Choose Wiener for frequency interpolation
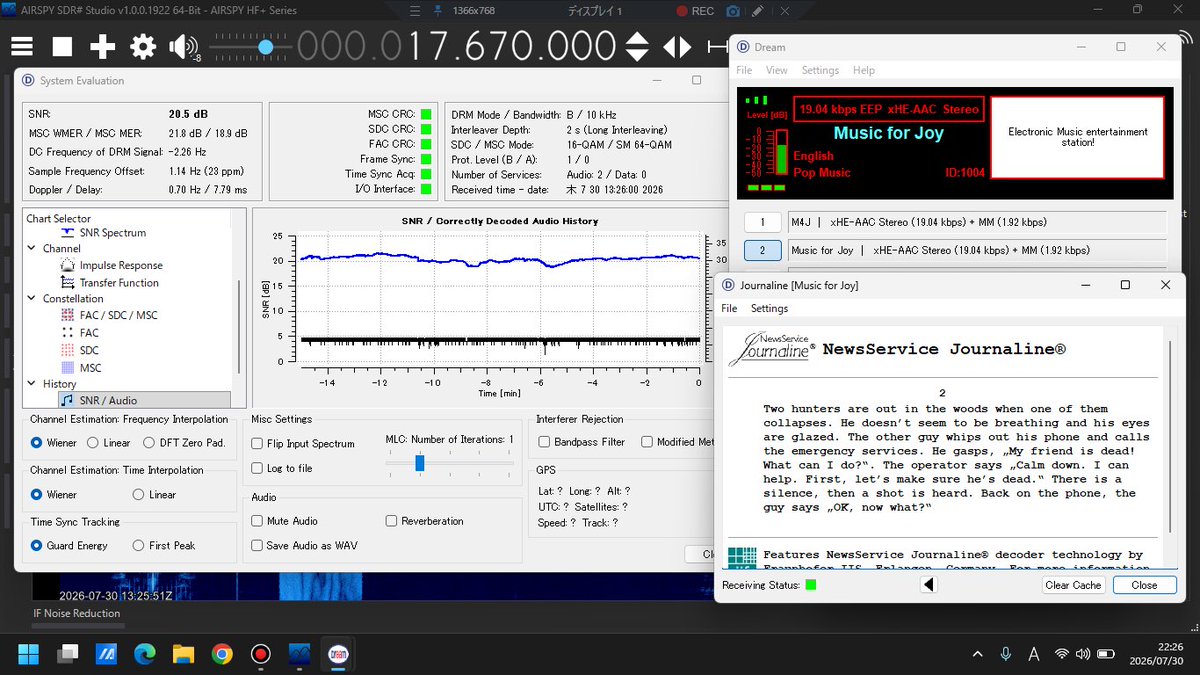The image size is (1200, 675). (x=53, y=443)
